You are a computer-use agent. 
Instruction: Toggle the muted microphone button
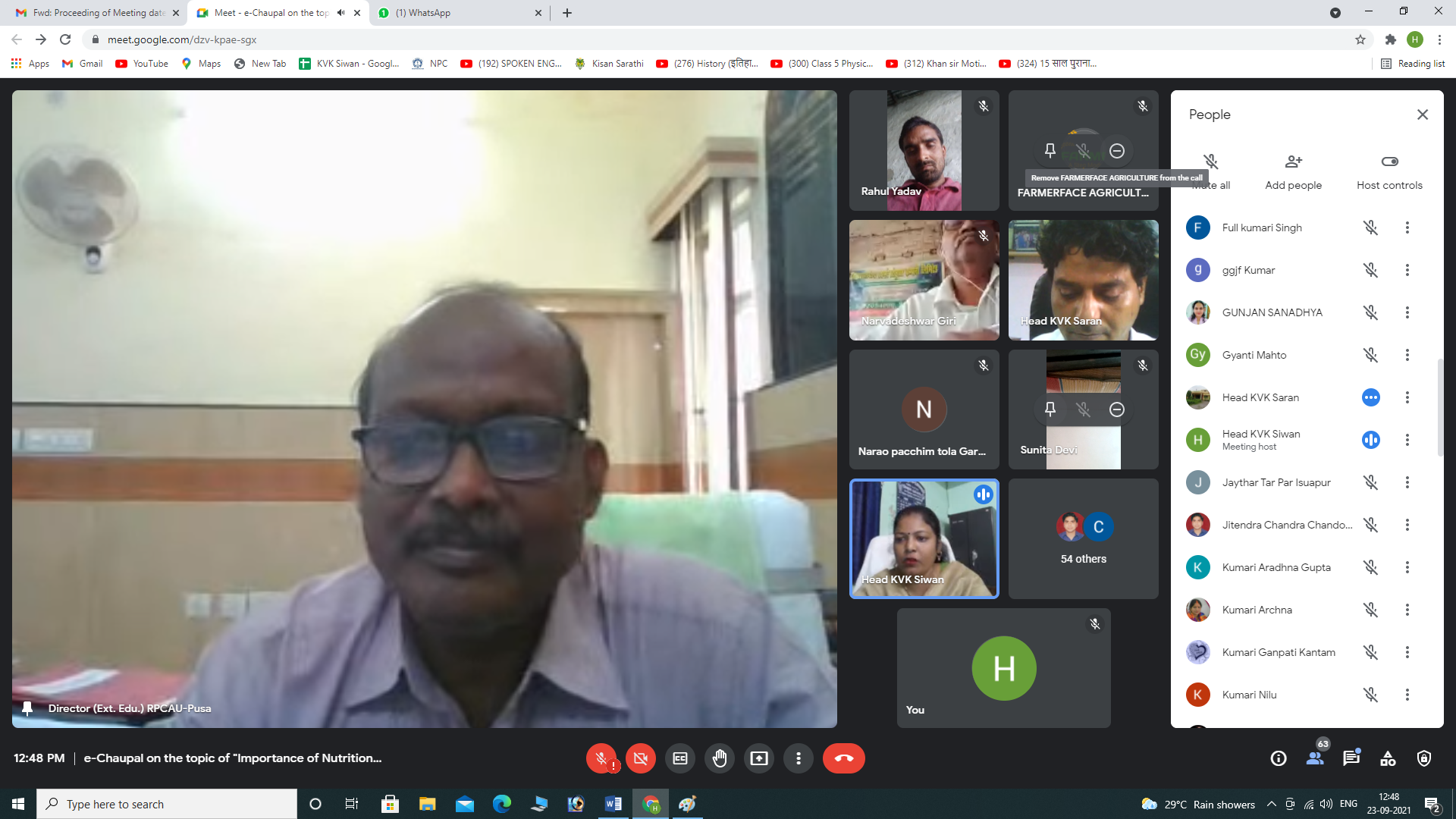tap(601, 758)
